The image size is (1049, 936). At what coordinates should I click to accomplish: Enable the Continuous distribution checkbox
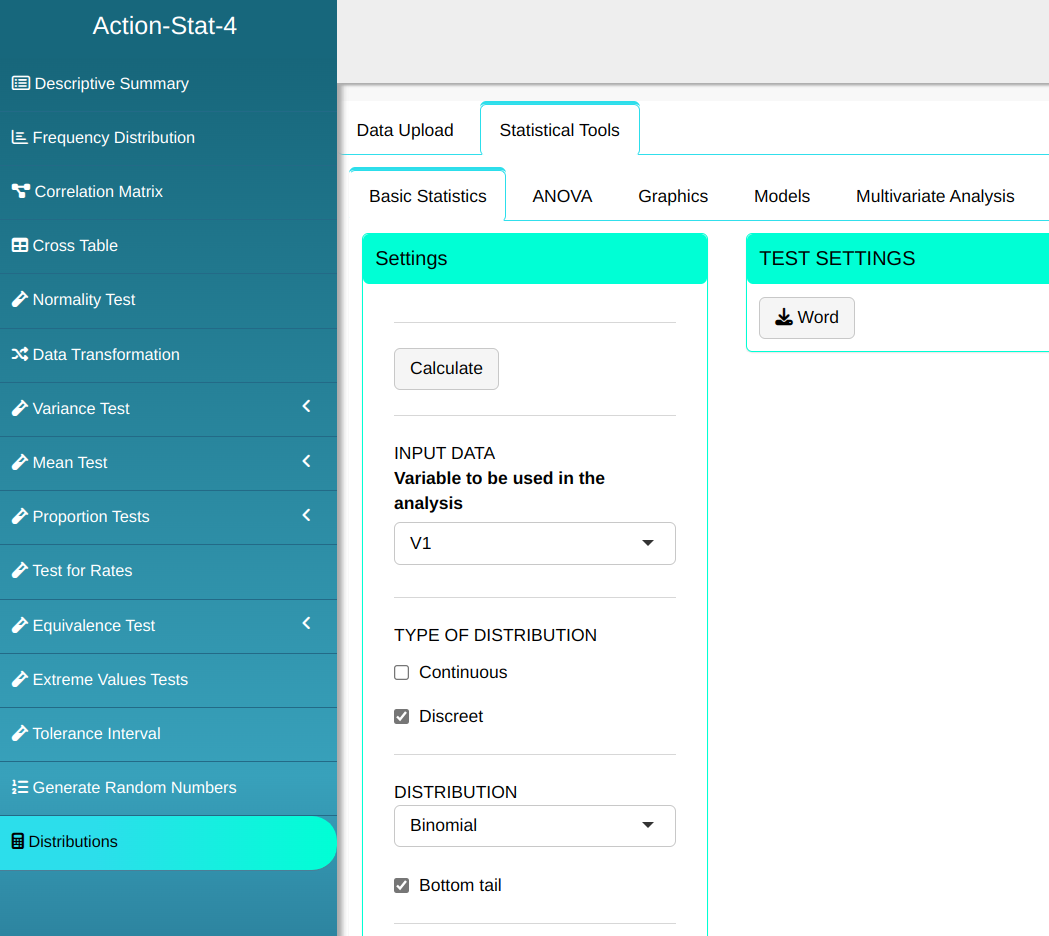click(402, 673)
